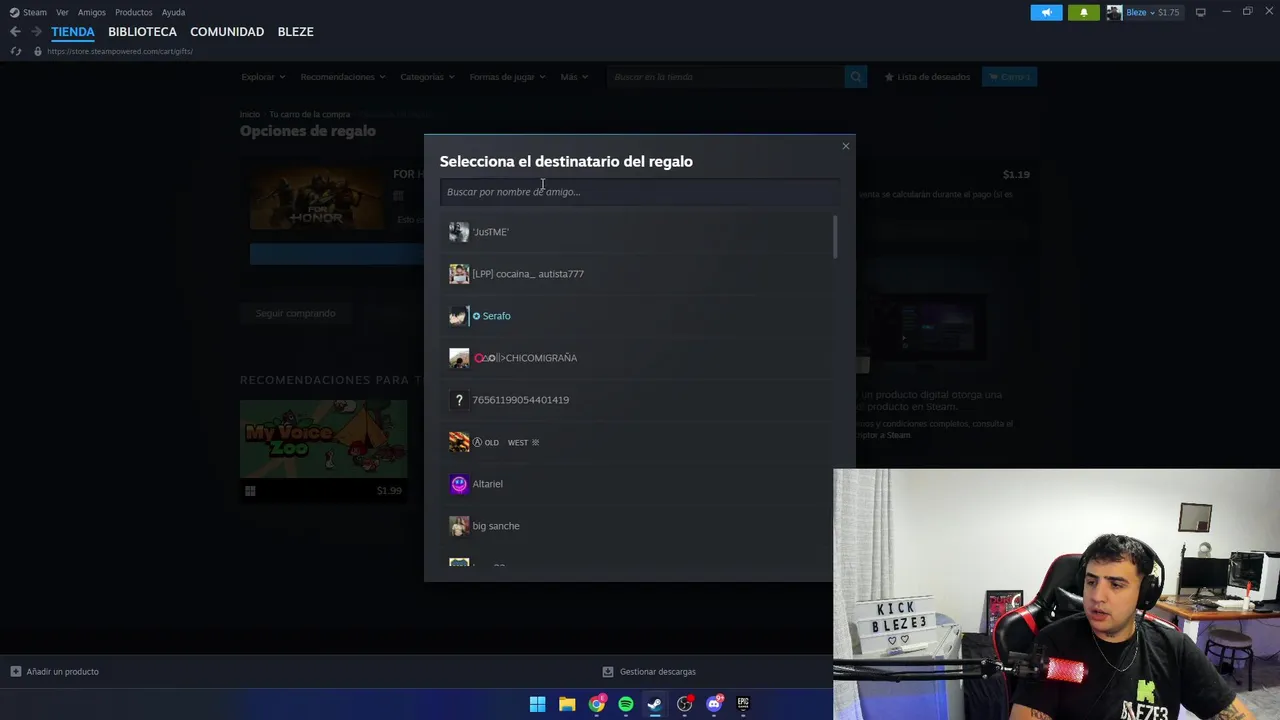Image resolution: width=1280 pixels, height=720 pixels.
Task: Expand the Más dropdown
Action: pos(574,77)
